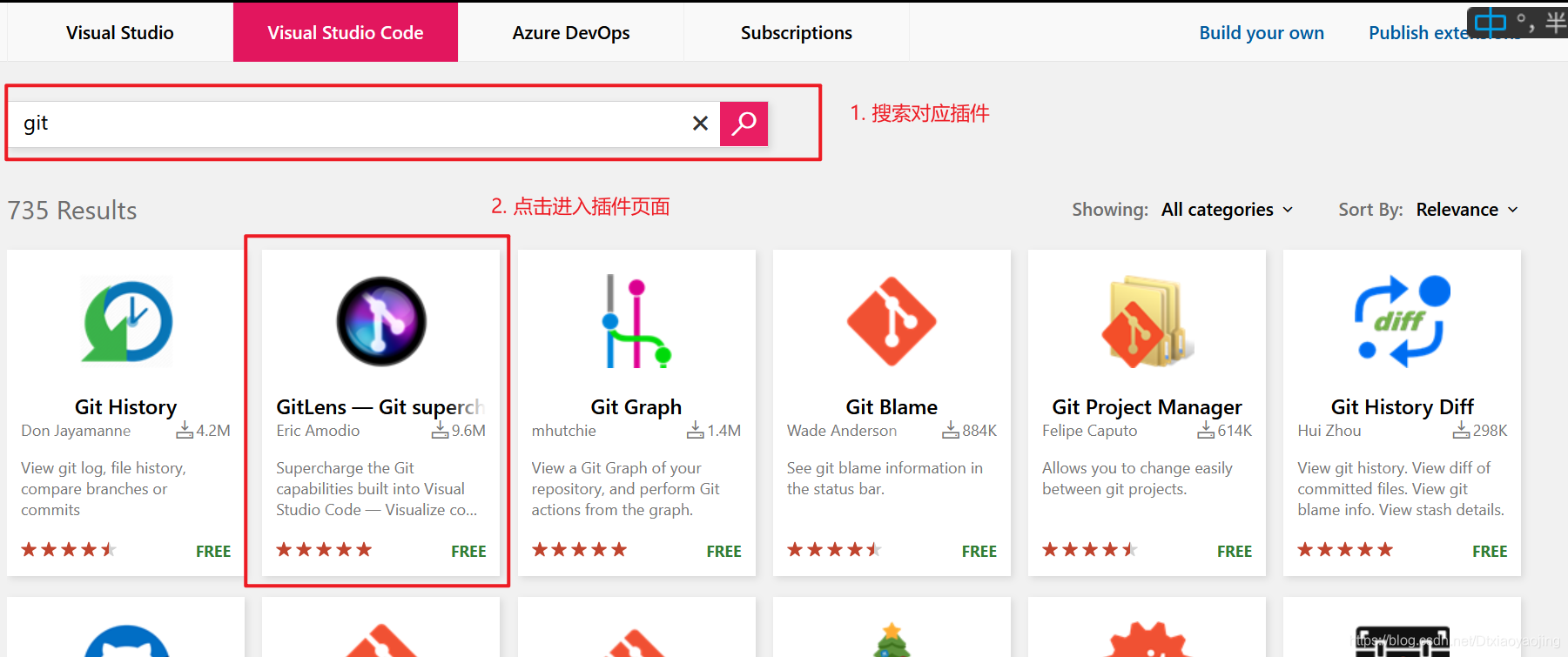
Task: Click the Git Blame red diamond icon
Action: 892,321
